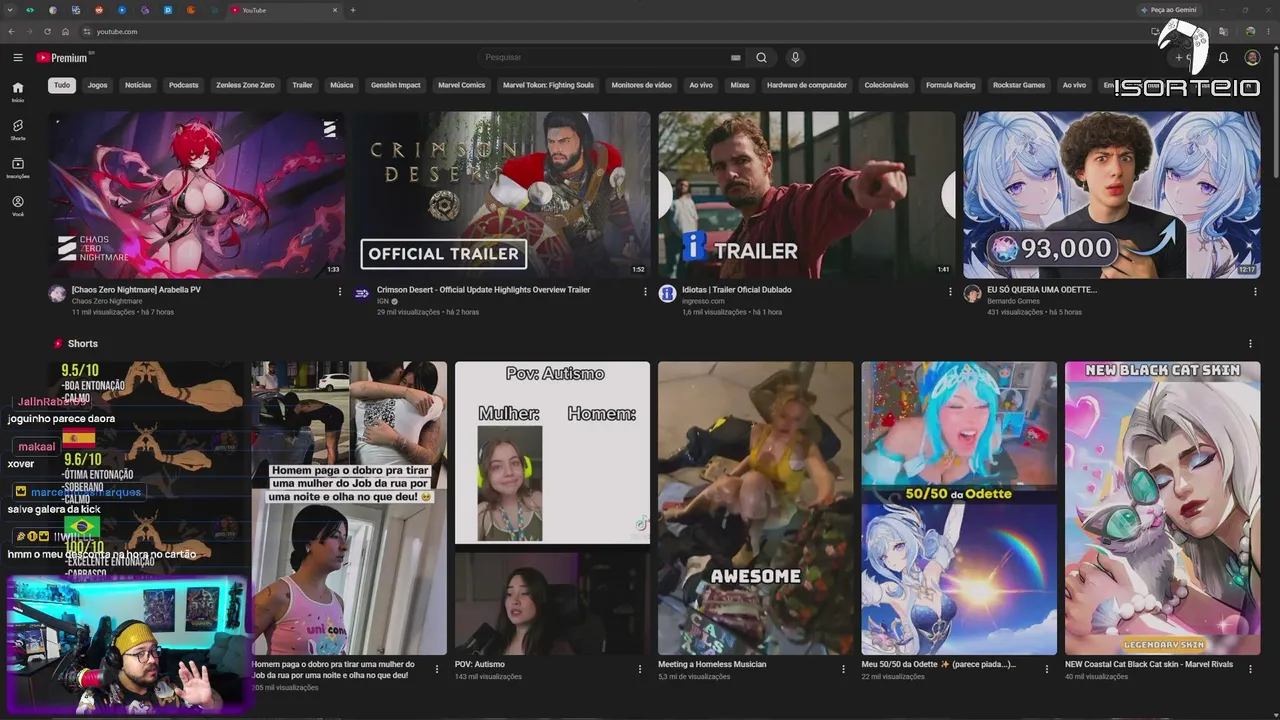Filter by Monitores de vídeo chip
The width and height of the screenshot is (1280, 720).
[642, 85]
